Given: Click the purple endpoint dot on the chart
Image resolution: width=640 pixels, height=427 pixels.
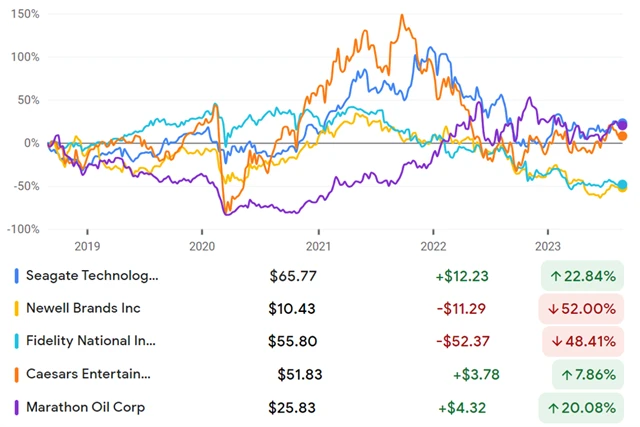Looking at the screenshot, I should (x=622, y=125).
